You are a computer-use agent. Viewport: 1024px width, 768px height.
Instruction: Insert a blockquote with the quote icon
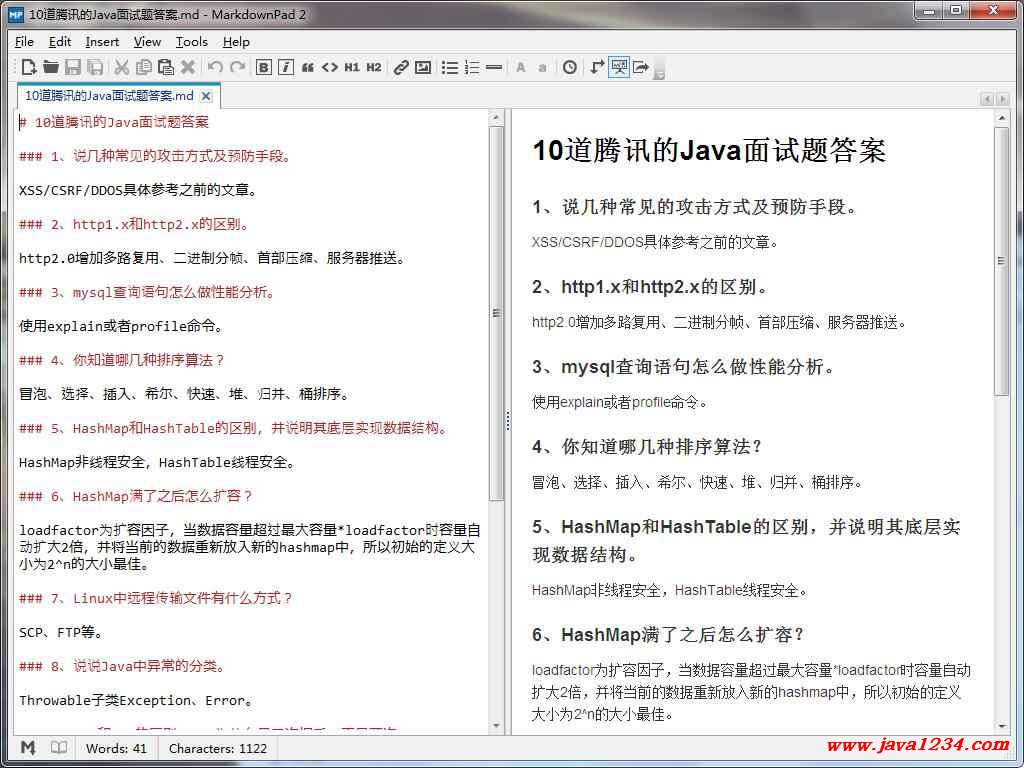coord(308,67)
